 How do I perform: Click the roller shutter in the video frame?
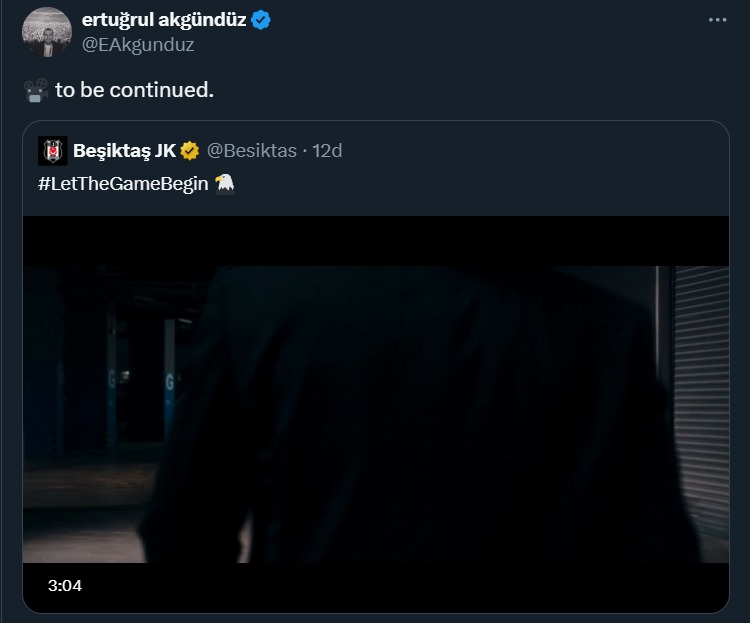pos(702,400)
